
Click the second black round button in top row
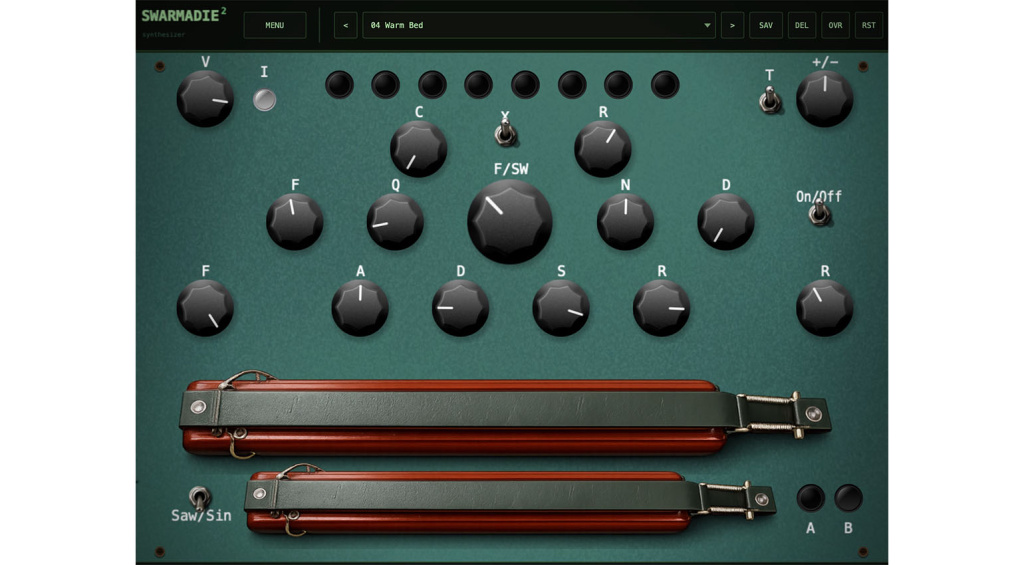385,85
